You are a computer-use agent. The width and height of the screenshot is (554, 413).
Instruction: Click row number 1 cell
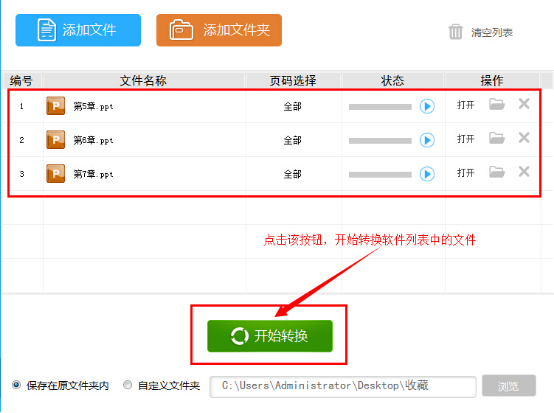22,106
